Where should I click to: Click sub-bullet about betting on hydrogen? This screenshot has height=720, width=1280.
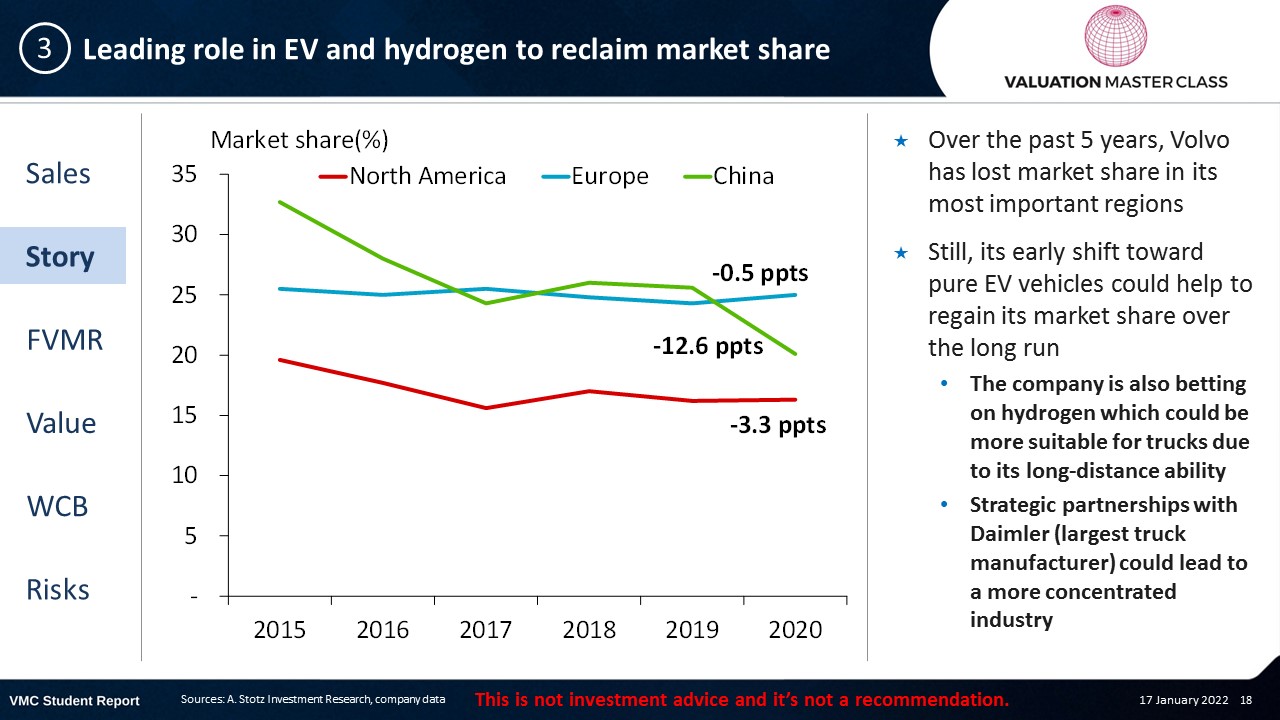pos(1110,427)
